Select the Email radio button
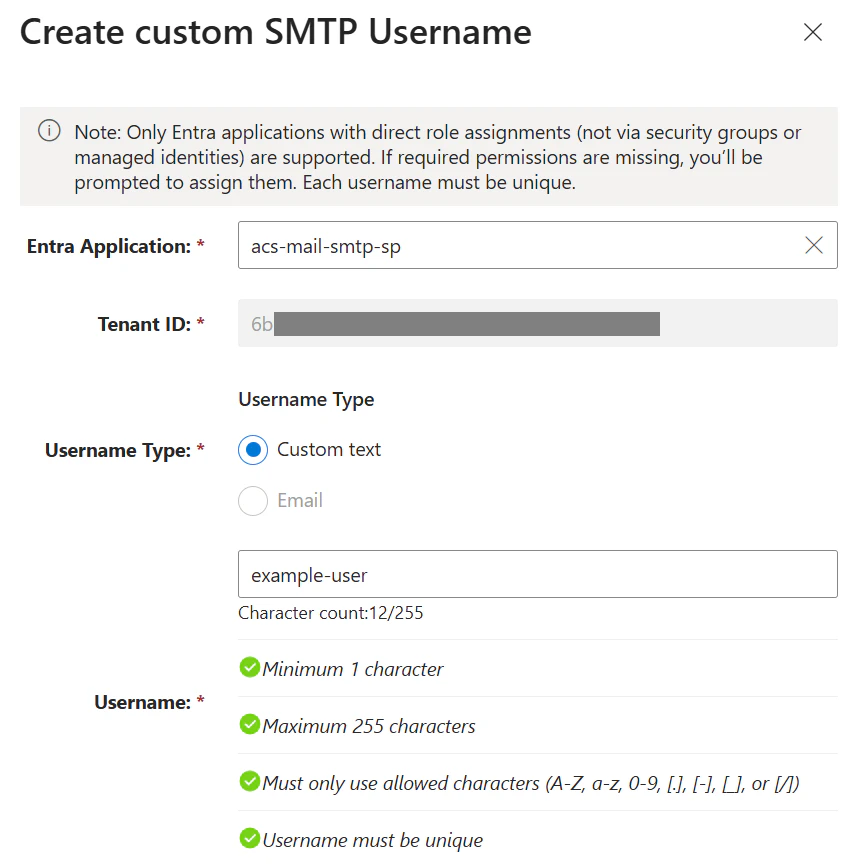The height and width of the screenshot is (868, 853). (x=253, y=501)
